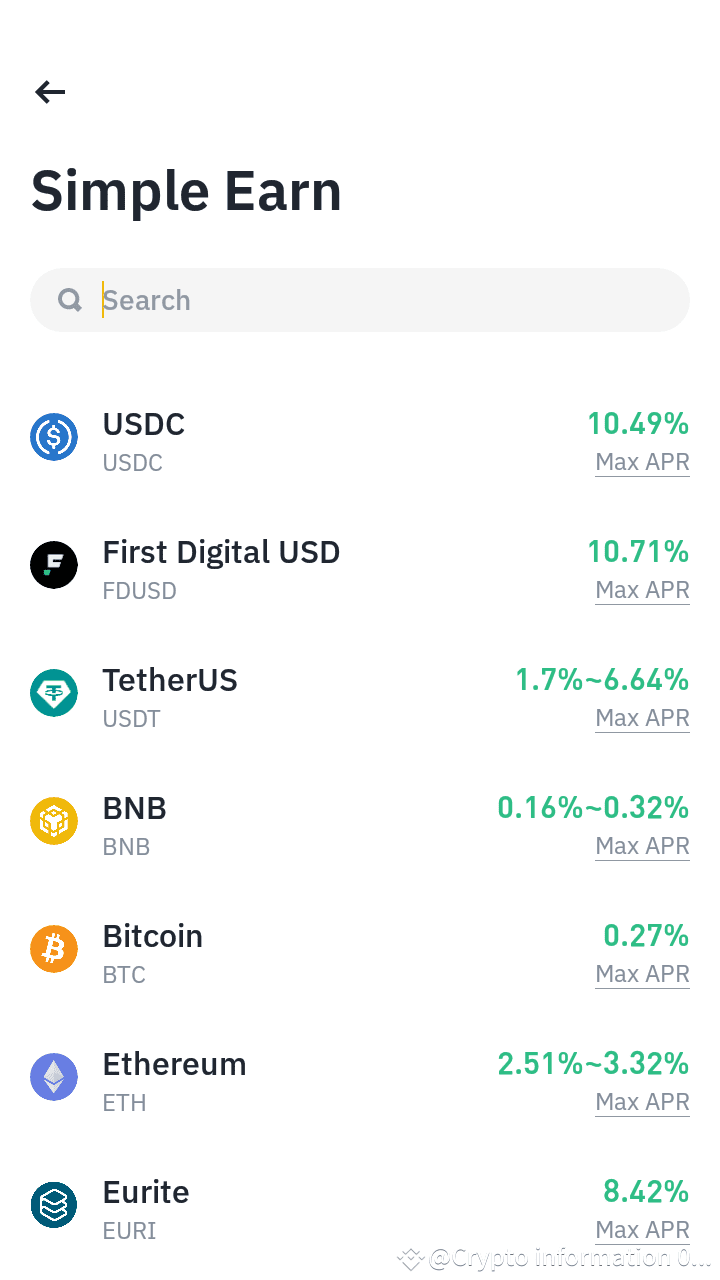Select the USDC coin icon
Screen dimensions: 720x1280
54,437
